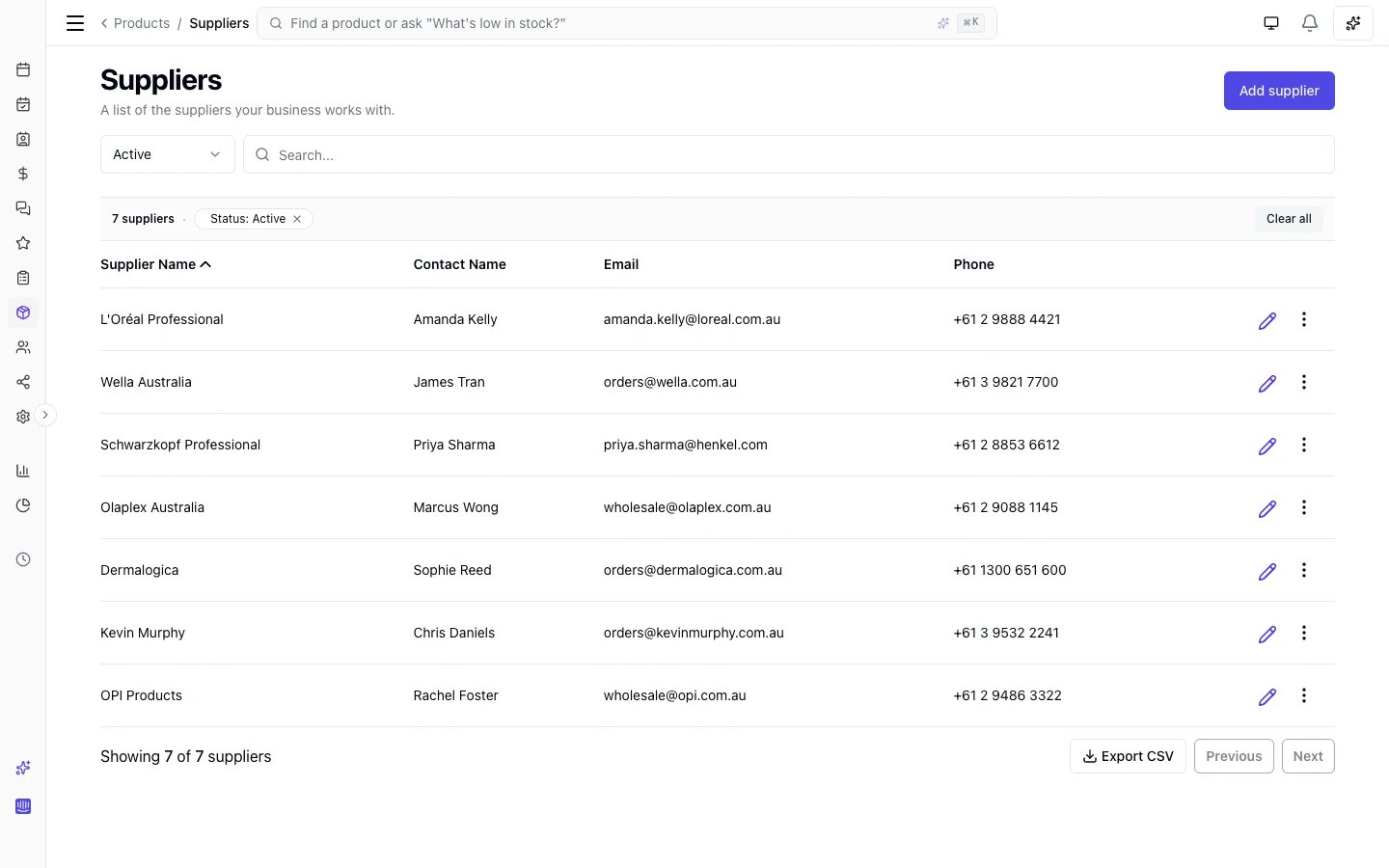Image resolution: width=1389 pixels, height=868 pixels.
Task: Click phone number +61 2 9088 1145
Action: [x=1005, y=507]
